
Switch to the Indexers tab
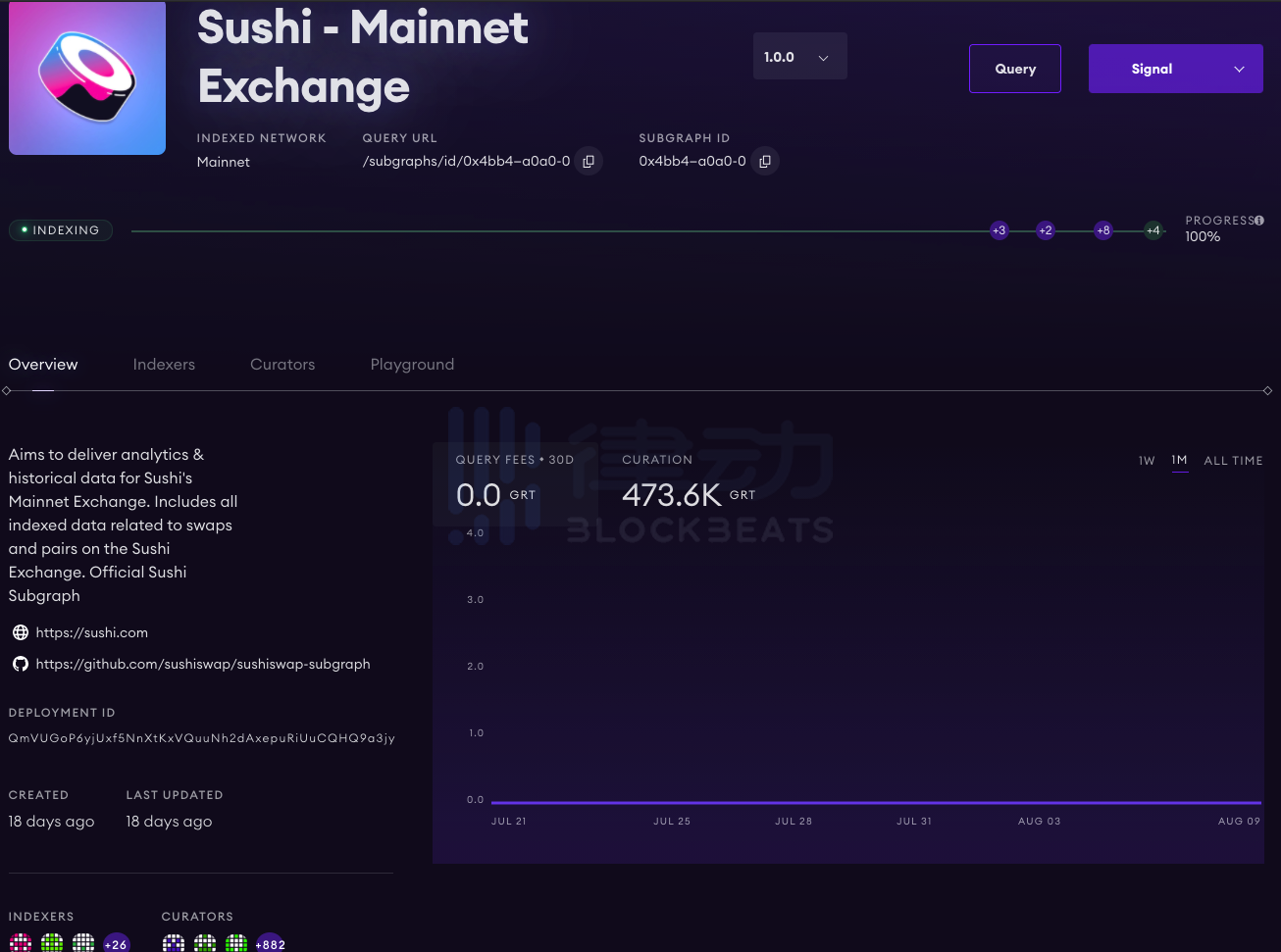[x=164, y=365]
